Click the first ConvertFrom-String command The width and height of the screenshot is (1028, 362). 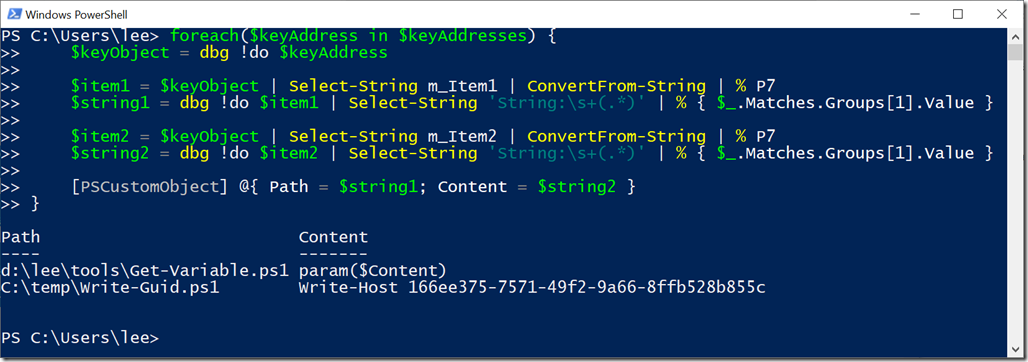coord(616,86)
